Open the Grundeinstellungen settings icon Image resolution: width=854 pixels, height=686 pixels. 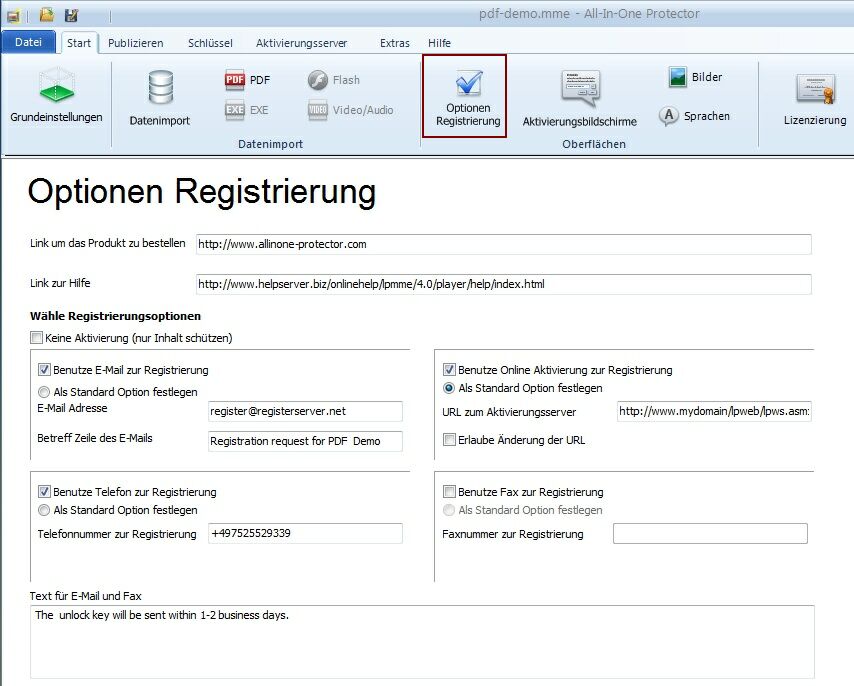(56, 88)
